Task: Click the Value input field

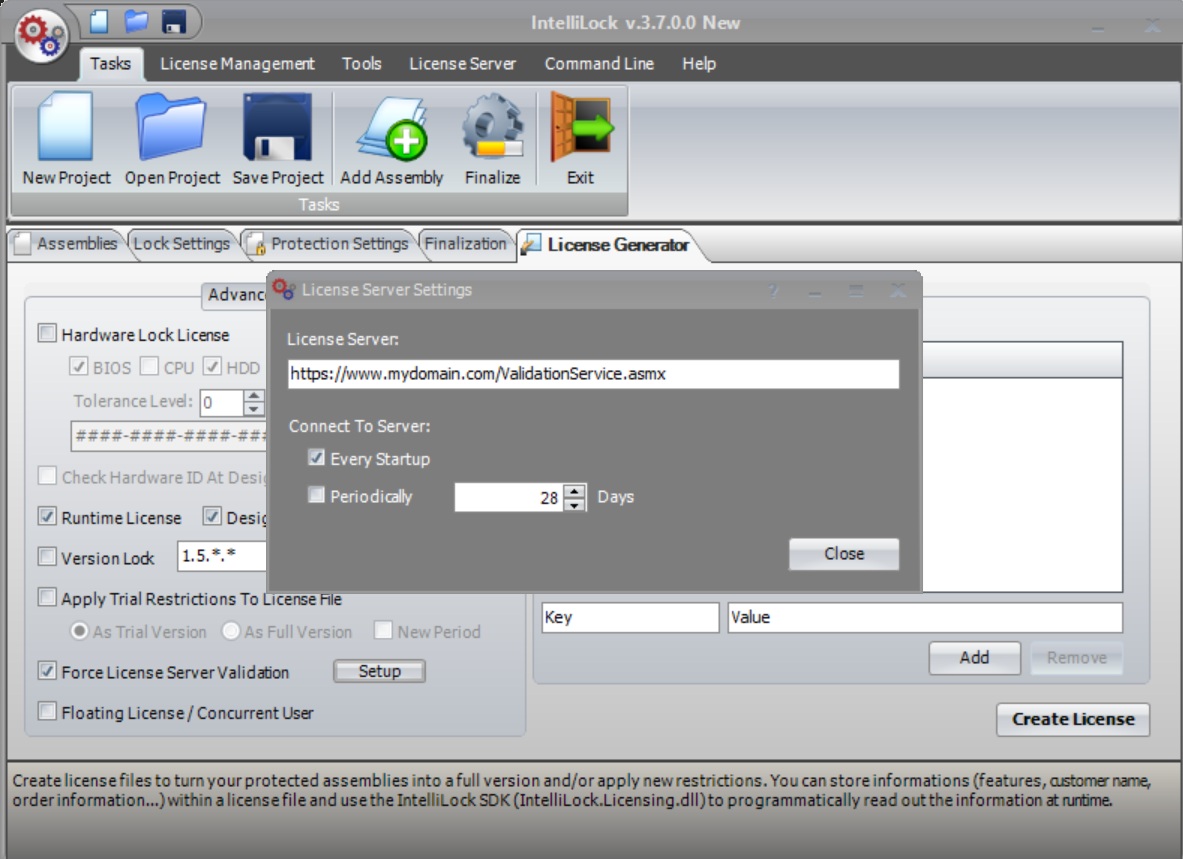Action: click(925, 618)
